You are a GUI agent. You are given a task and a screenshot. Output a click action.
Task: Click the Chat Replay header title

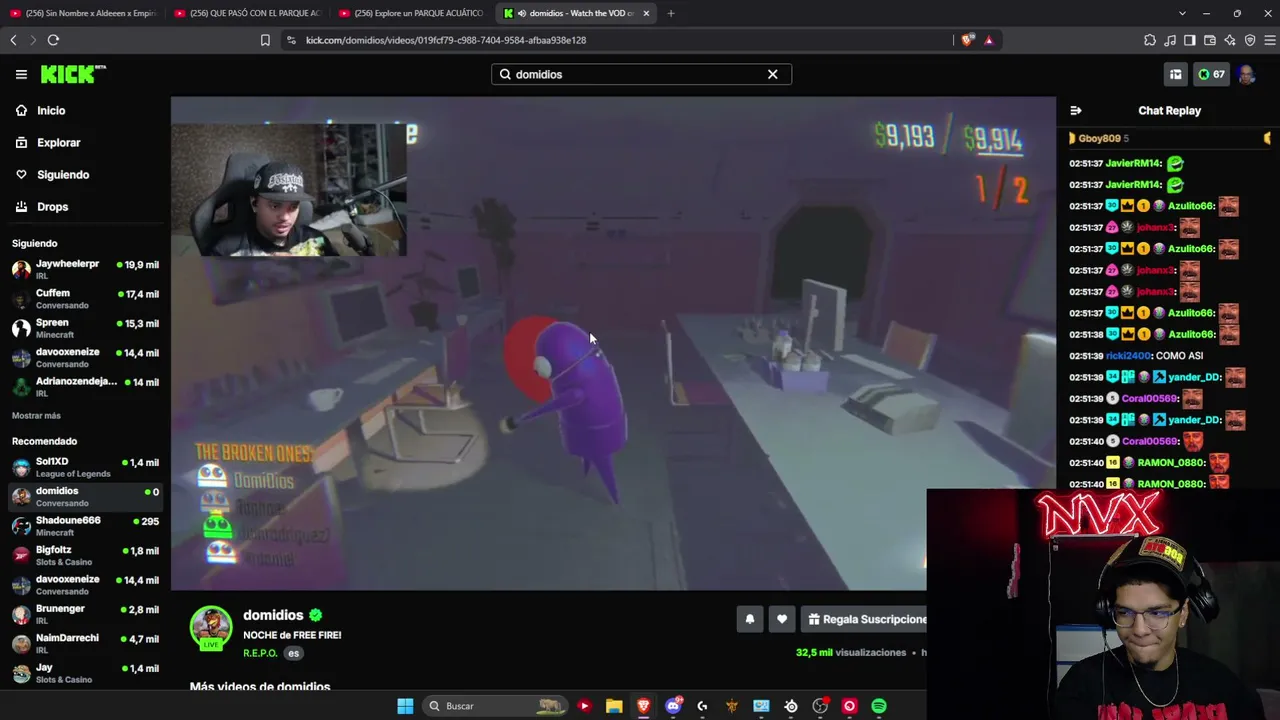[1169, 111]
